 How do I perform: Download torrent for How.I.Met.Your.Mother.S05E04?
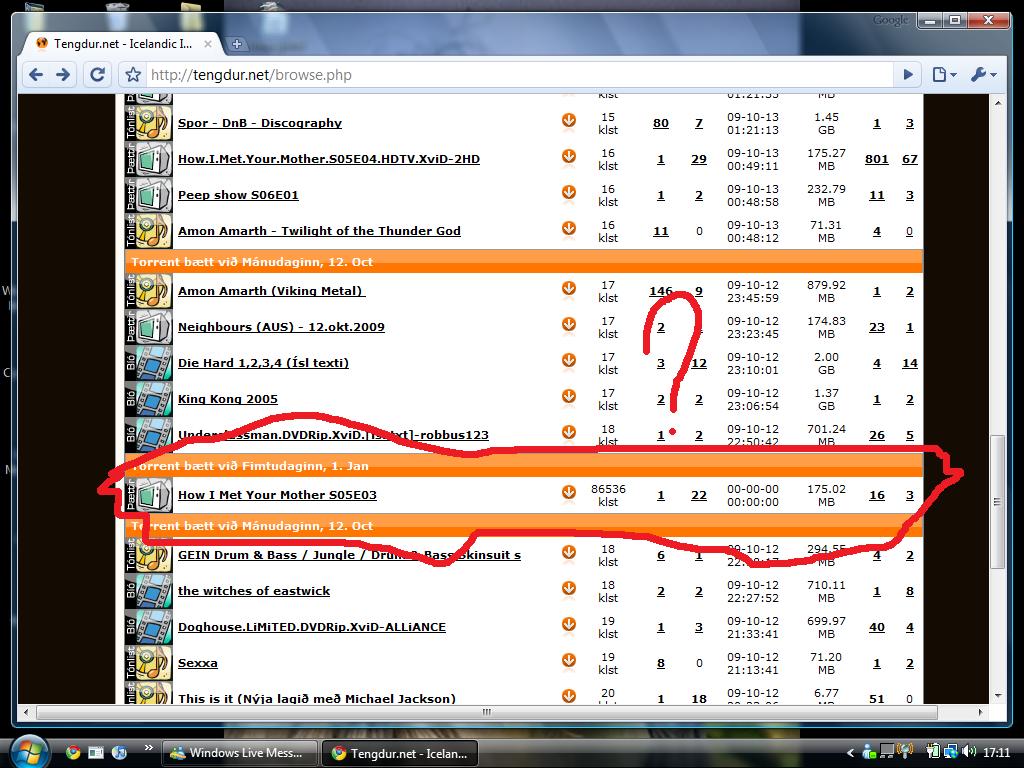(569, 157)
